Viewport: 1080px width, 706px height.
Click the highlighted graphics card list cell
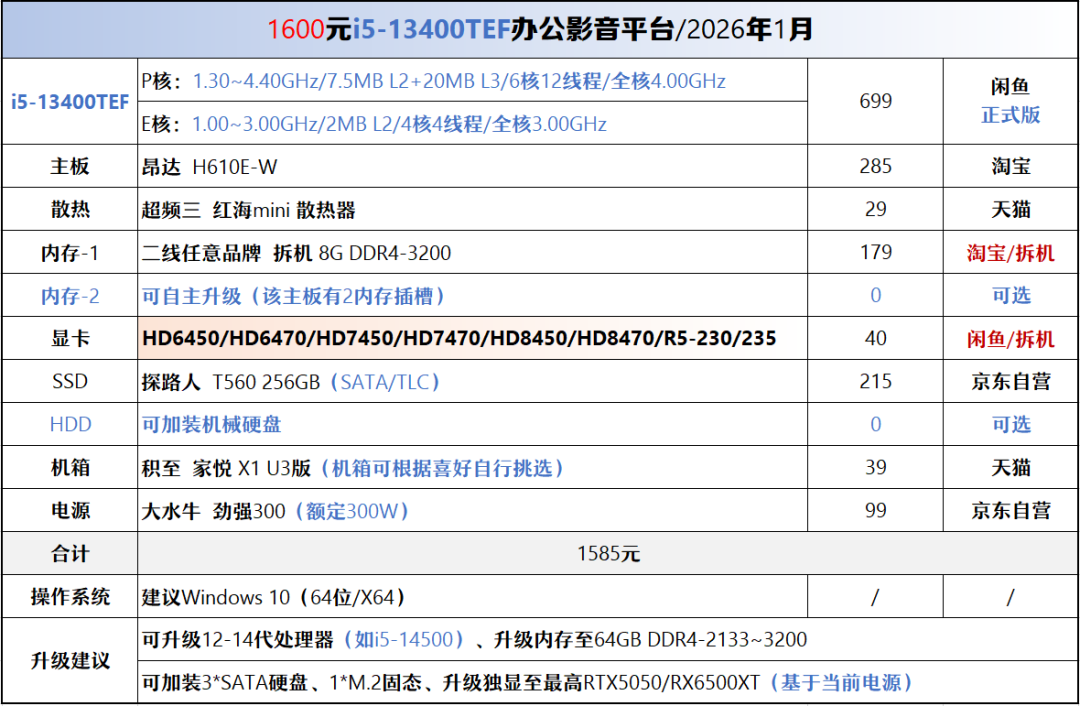tap(459, 339)
